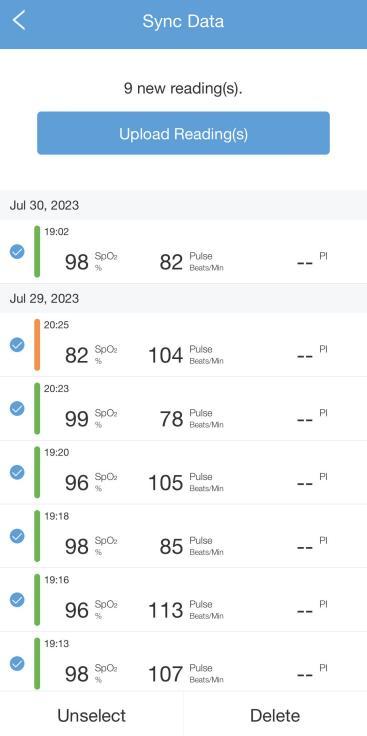Viewport: 367px width, 736px height.
Task: Open the 82 SpO2 reading row
Action: (x=184, y=345)
